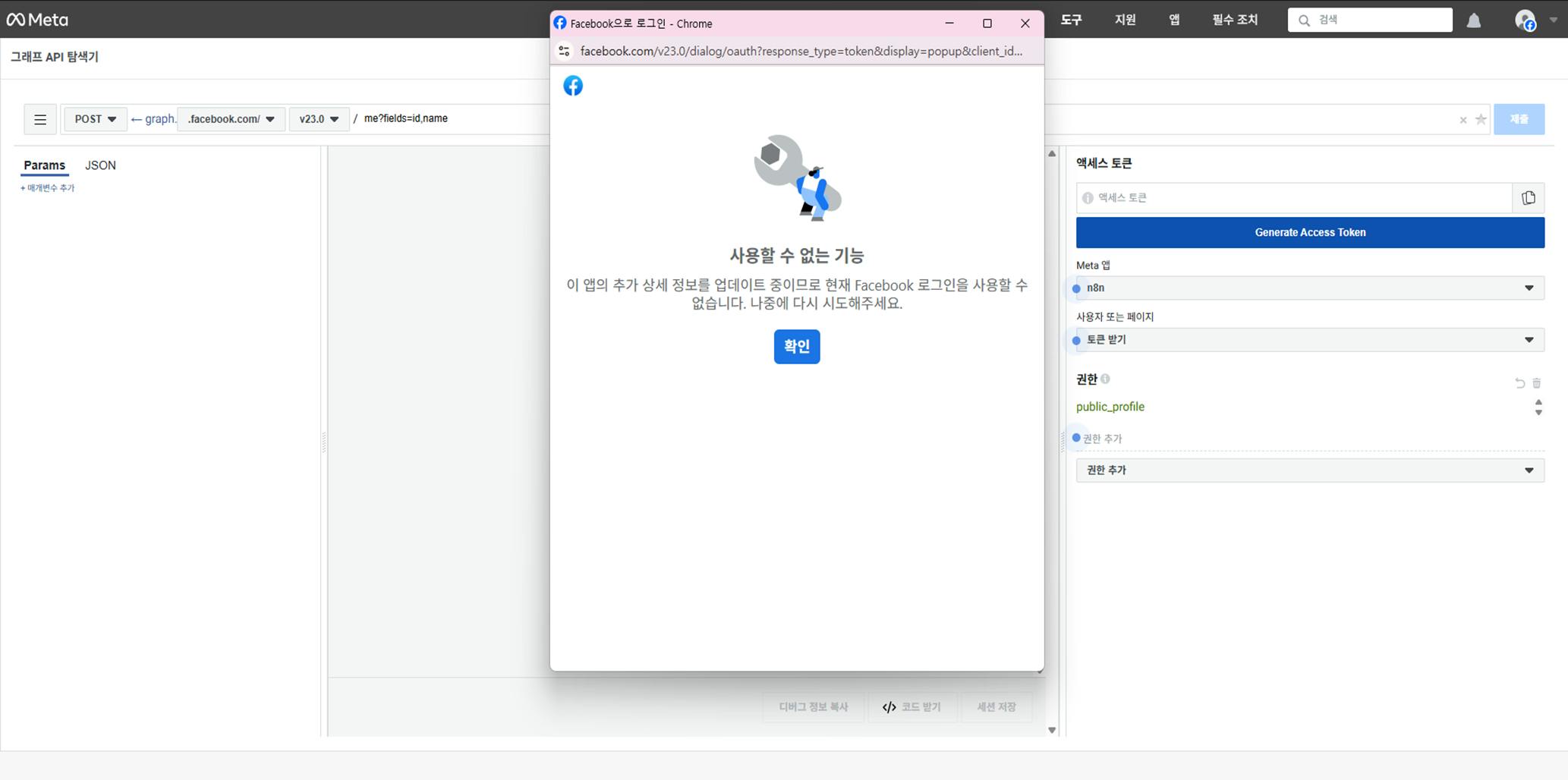Click the response panel scroll down arrow

[x=1052, y=730]
